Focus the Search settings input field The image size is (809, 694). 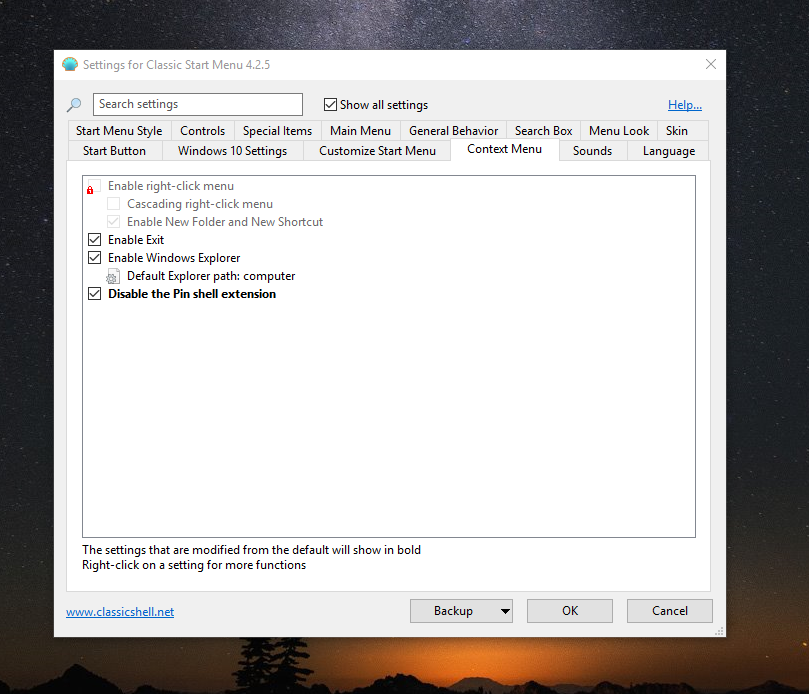(x=198, y=105)
